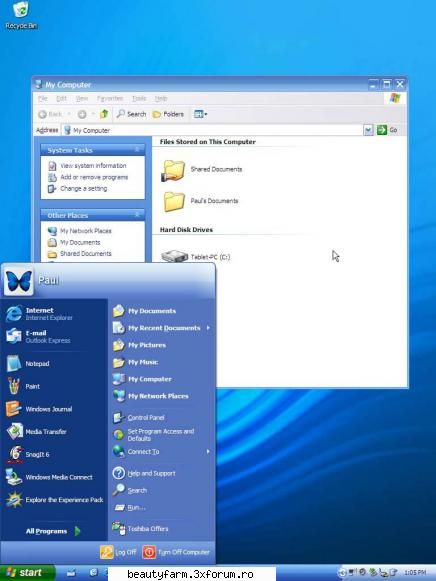Click the Go button beside address bar
The height and width of the screenshot is (581, 436).
[x=387, y=130]
